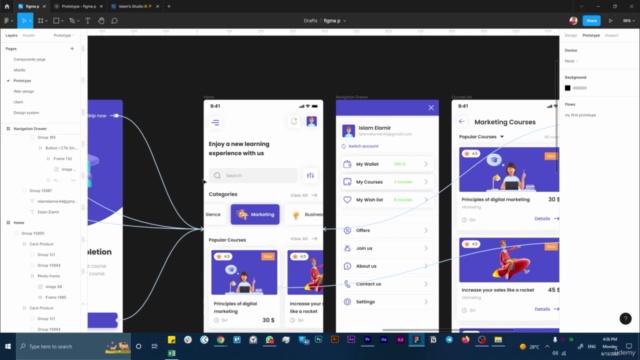Select the Group 13987 layer
Image resolution: width=640 pixels, height=360 pixels.
pyautogui.click(x=40, y=191)
